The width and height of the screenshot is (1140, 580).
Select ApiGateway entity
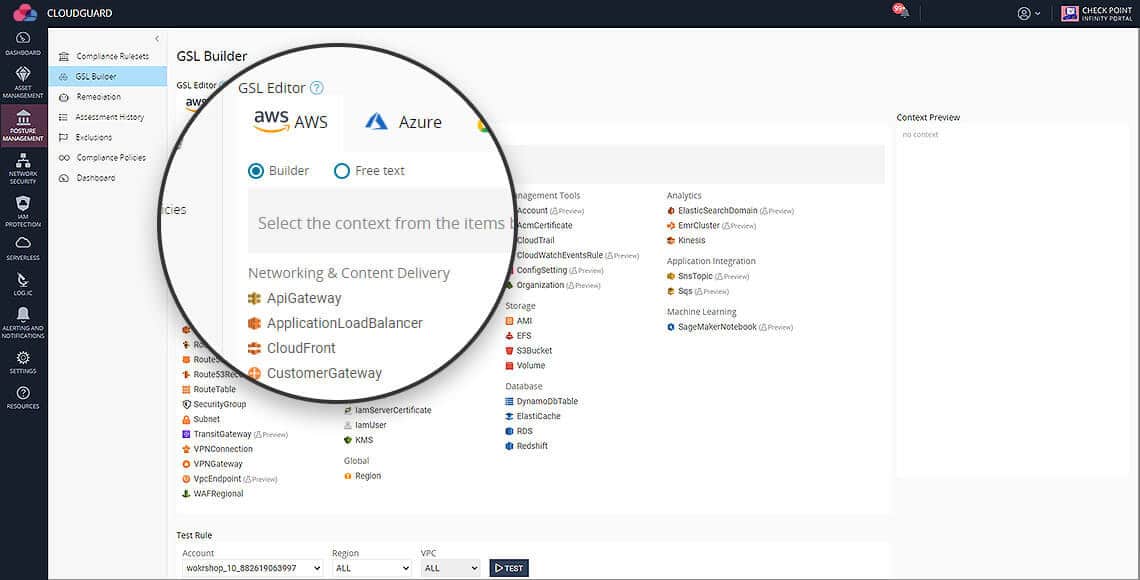tap(304, 298)
